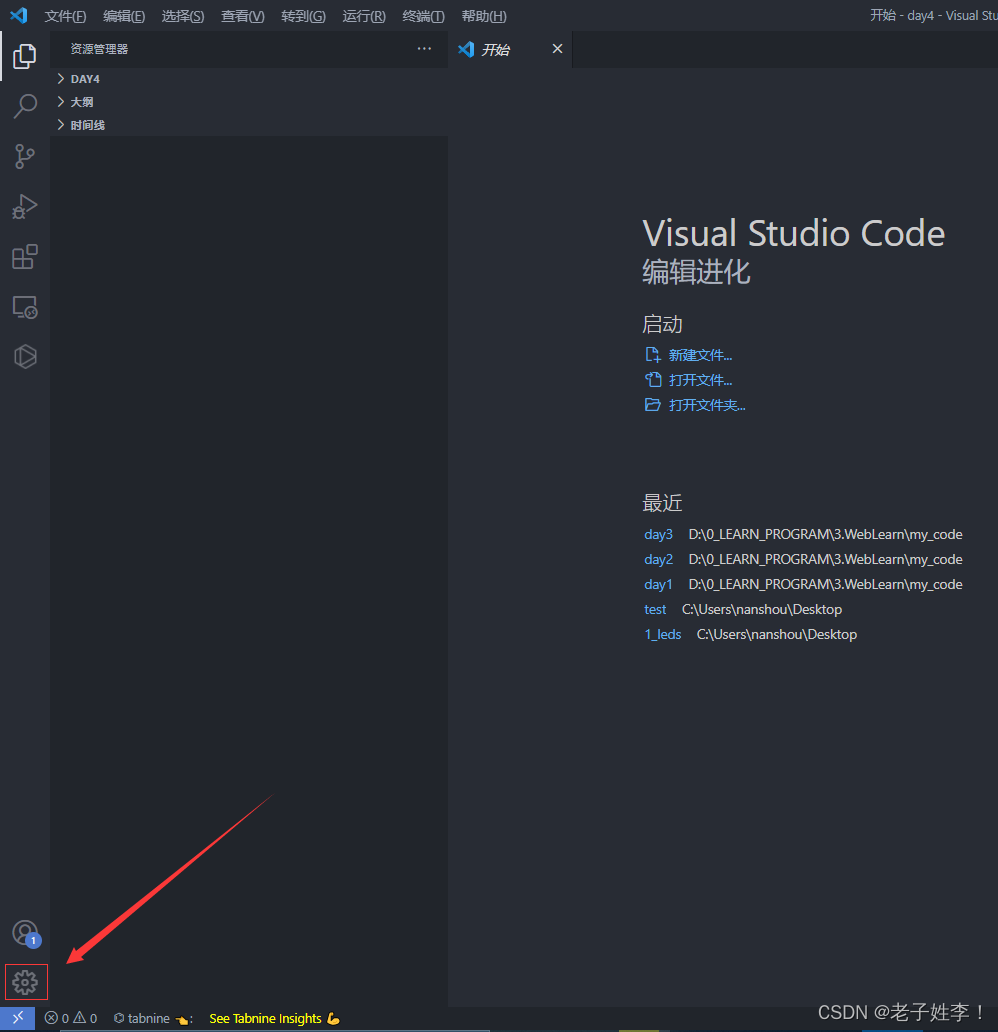Open recent folder 1_leds

tap(663, 634)
